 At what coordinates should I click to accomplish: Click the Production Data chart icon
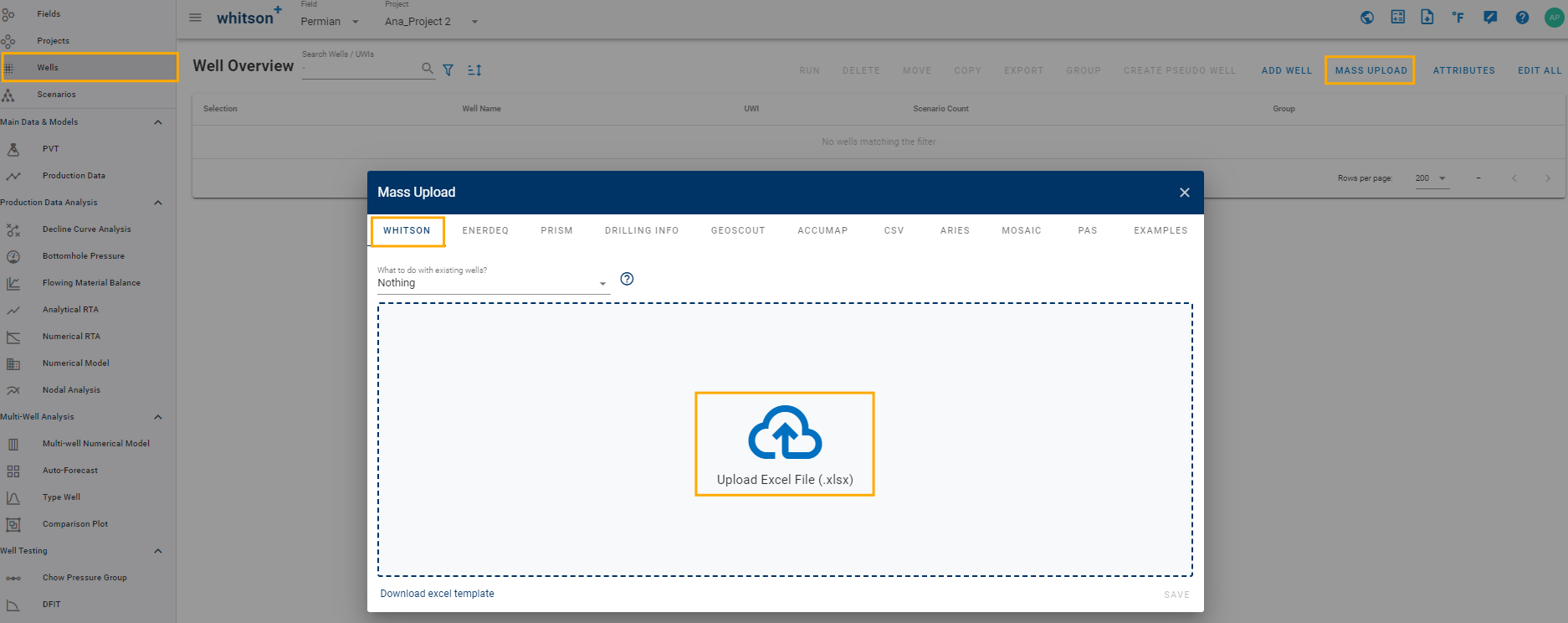click(13, 176)
